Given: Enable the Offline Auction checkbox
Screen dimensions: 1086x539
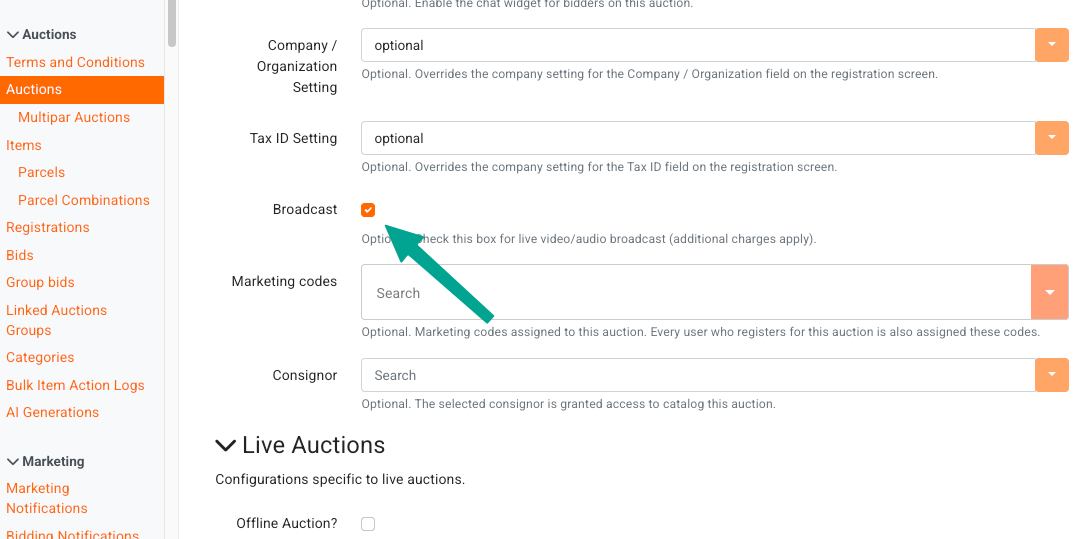Looking at the screenshot, I should (x=368, y=524).
